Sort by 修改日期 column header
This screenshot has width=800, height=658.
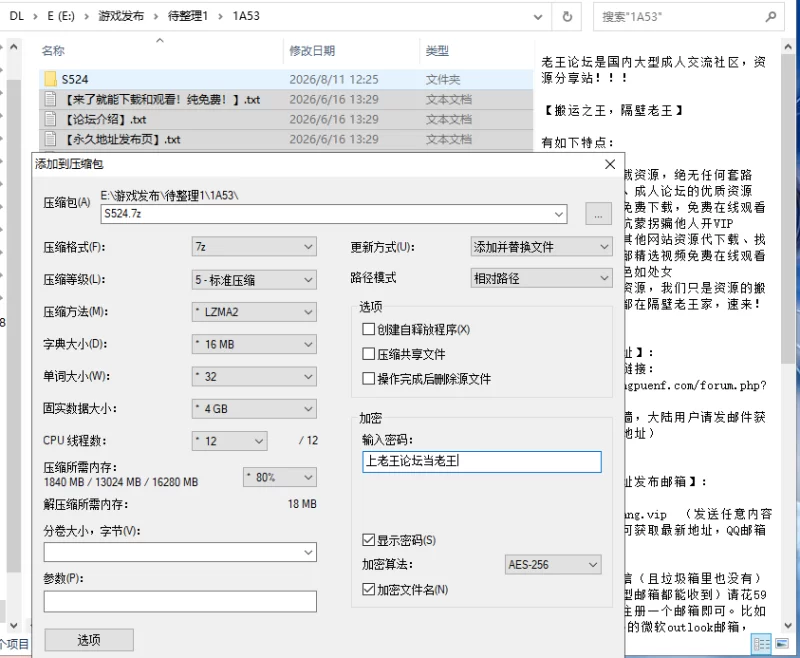pyautogui.click(x=312, y=50)
